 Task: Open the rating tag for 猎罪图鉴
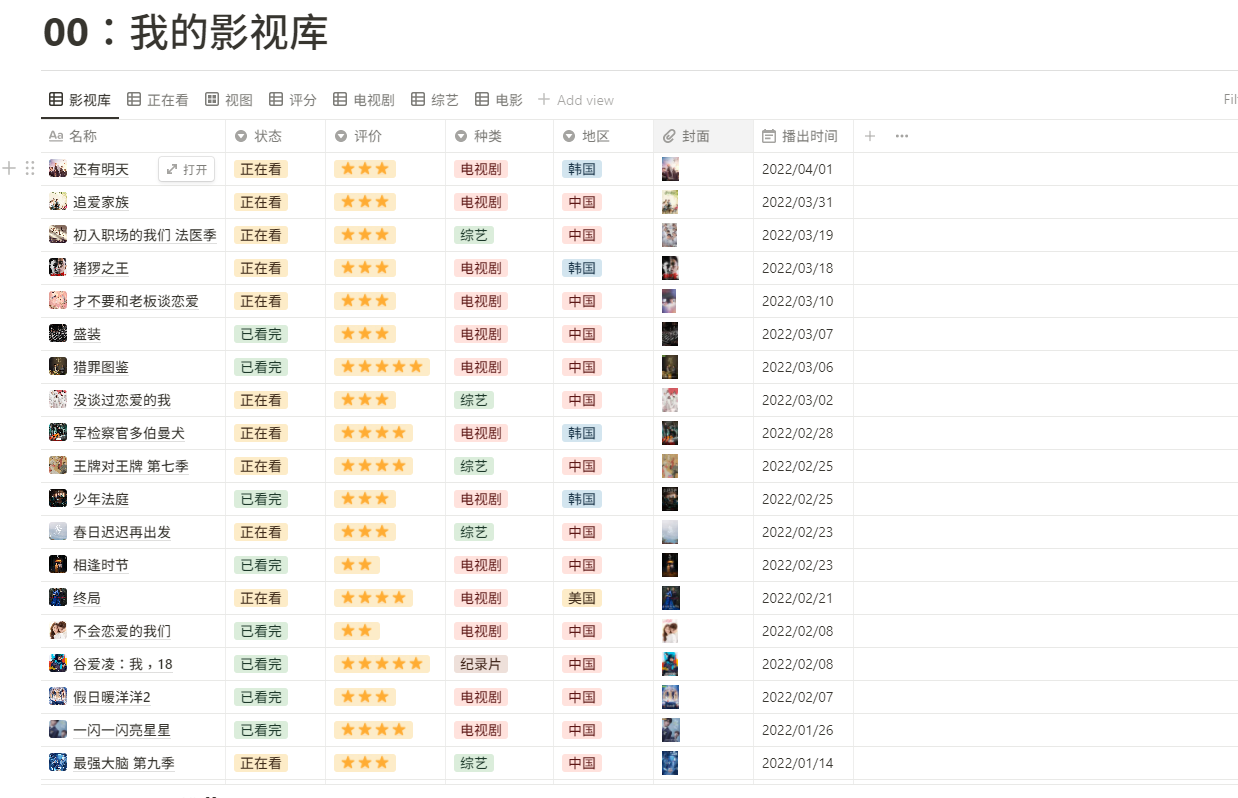coord(382,367)
